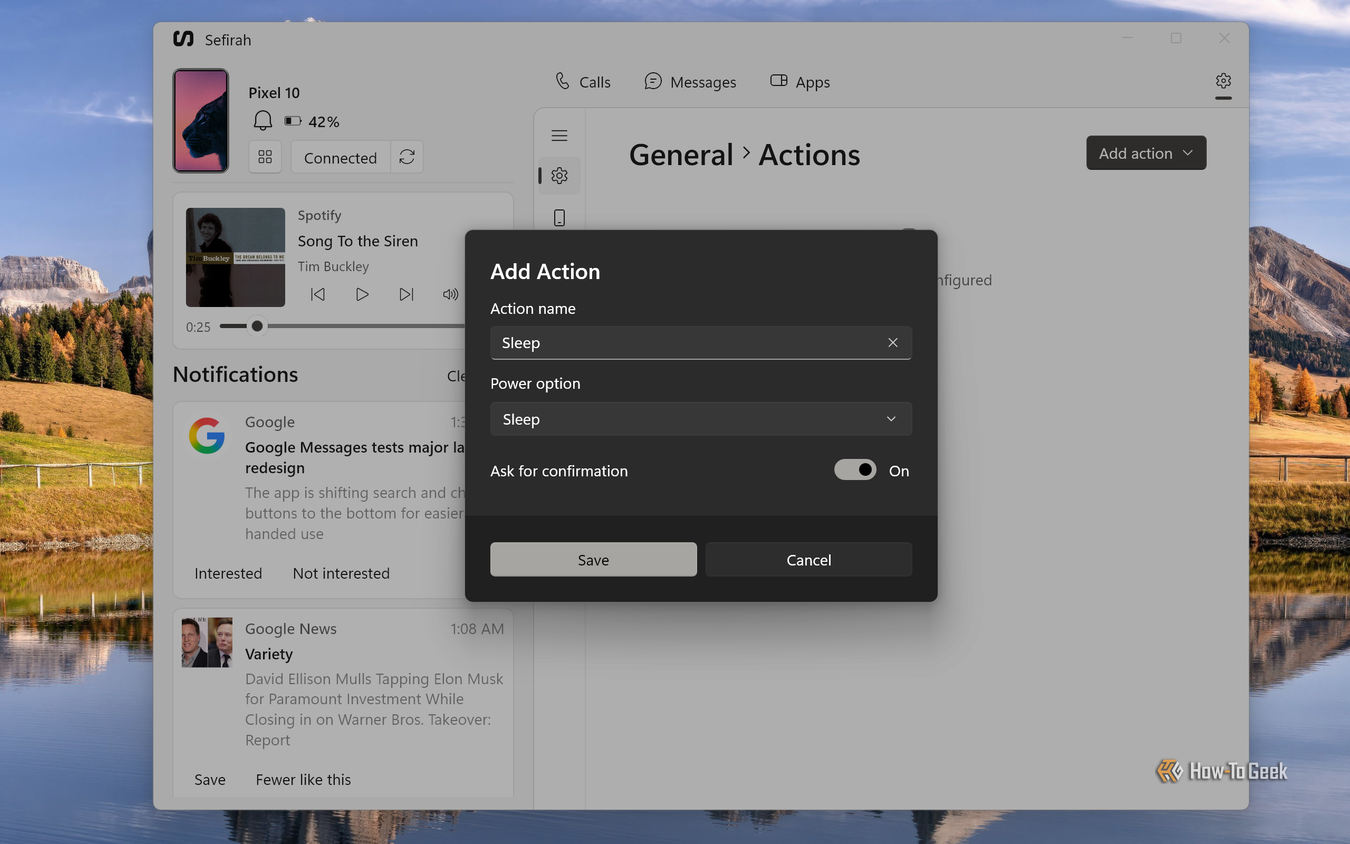Minimize the Sefirah window
The width and height of the screenshot is (1350, 844).
click(1128, 38)
